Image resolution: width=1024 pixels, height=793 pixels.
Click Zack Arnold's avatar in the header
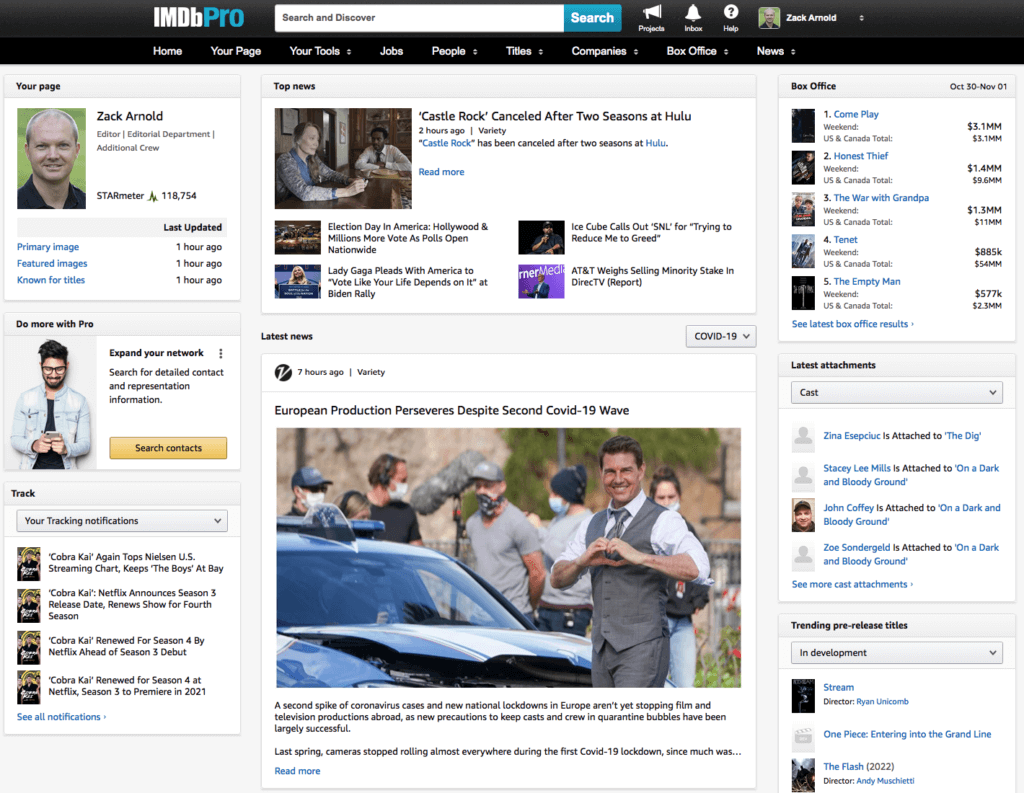pyautogui.click(x=769, y=18)
